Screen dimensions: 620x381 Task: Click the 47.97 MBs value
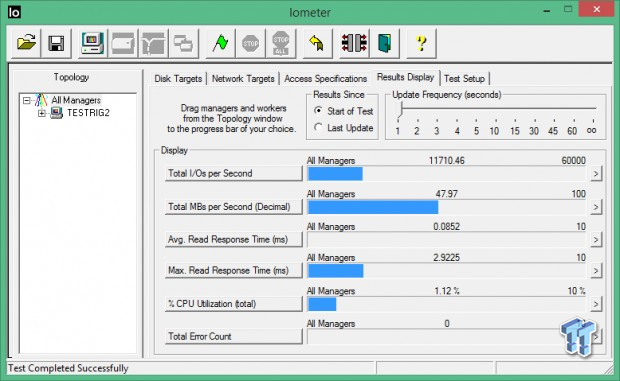[x=446, y=194]
